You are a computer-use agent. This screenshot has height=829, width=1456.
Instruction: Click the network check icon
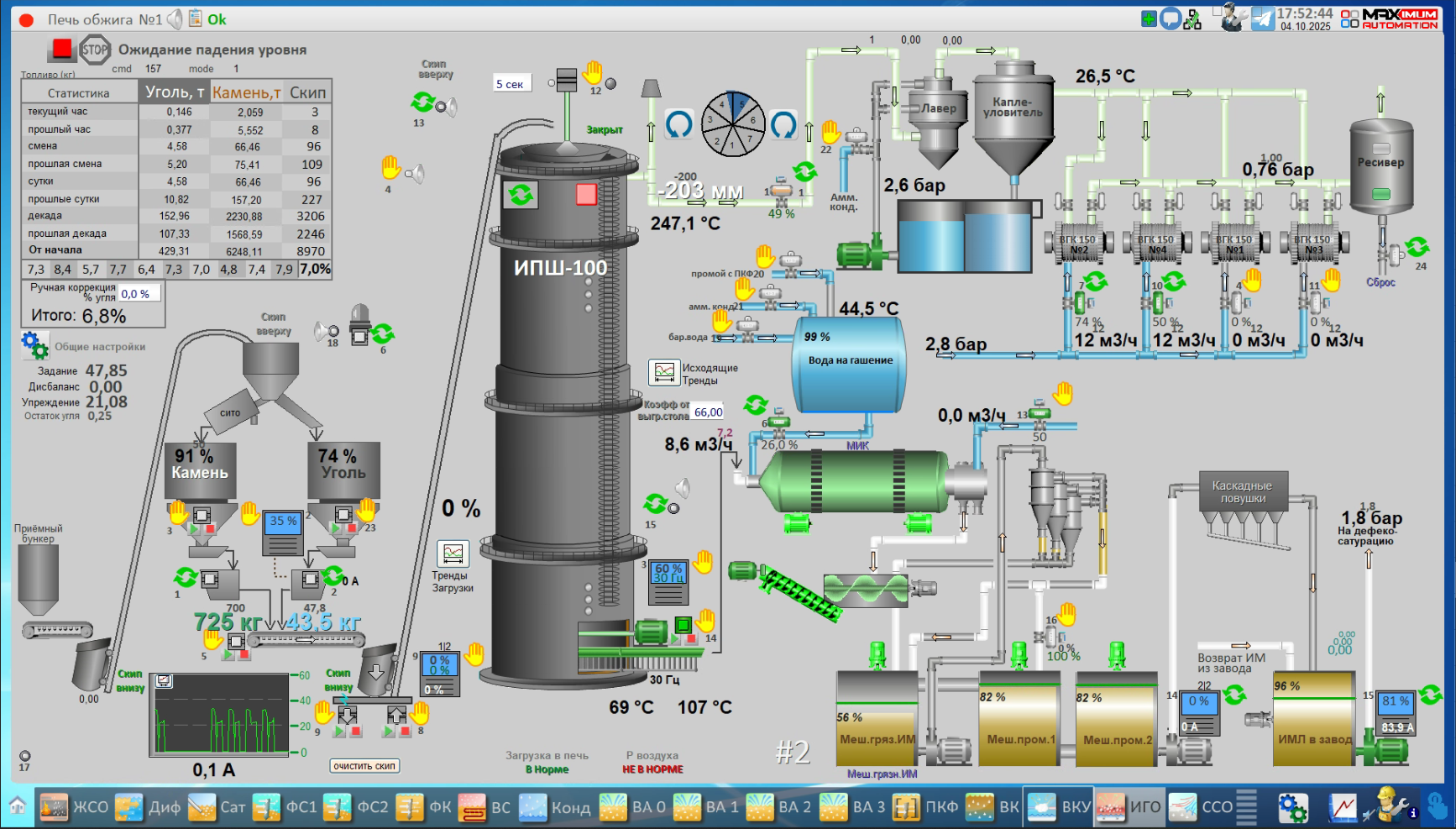1192,18
